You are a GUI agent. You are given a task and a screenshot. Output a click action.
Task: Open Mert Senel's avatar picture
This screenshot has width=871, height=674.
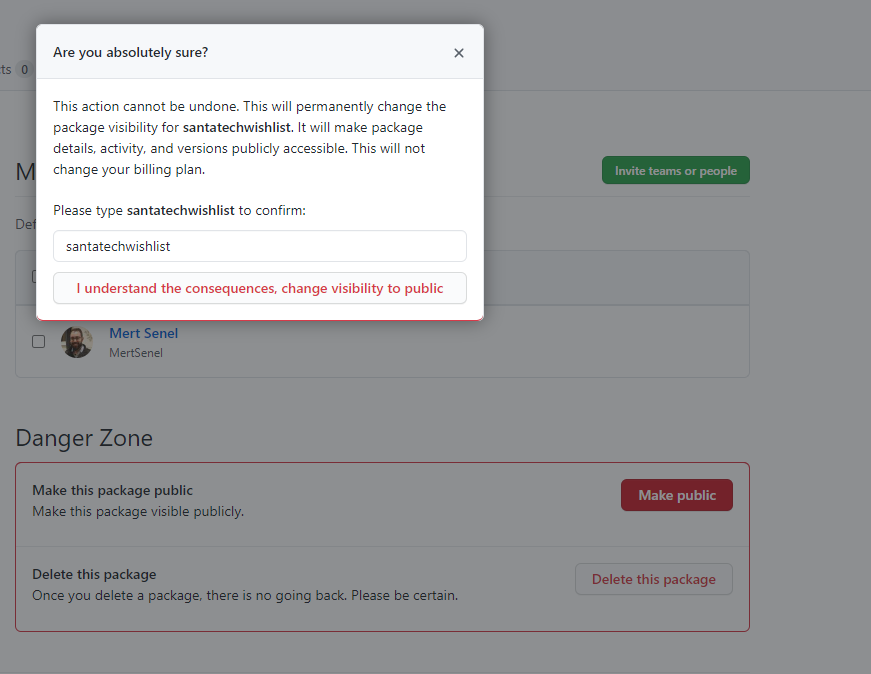point(77,342)
